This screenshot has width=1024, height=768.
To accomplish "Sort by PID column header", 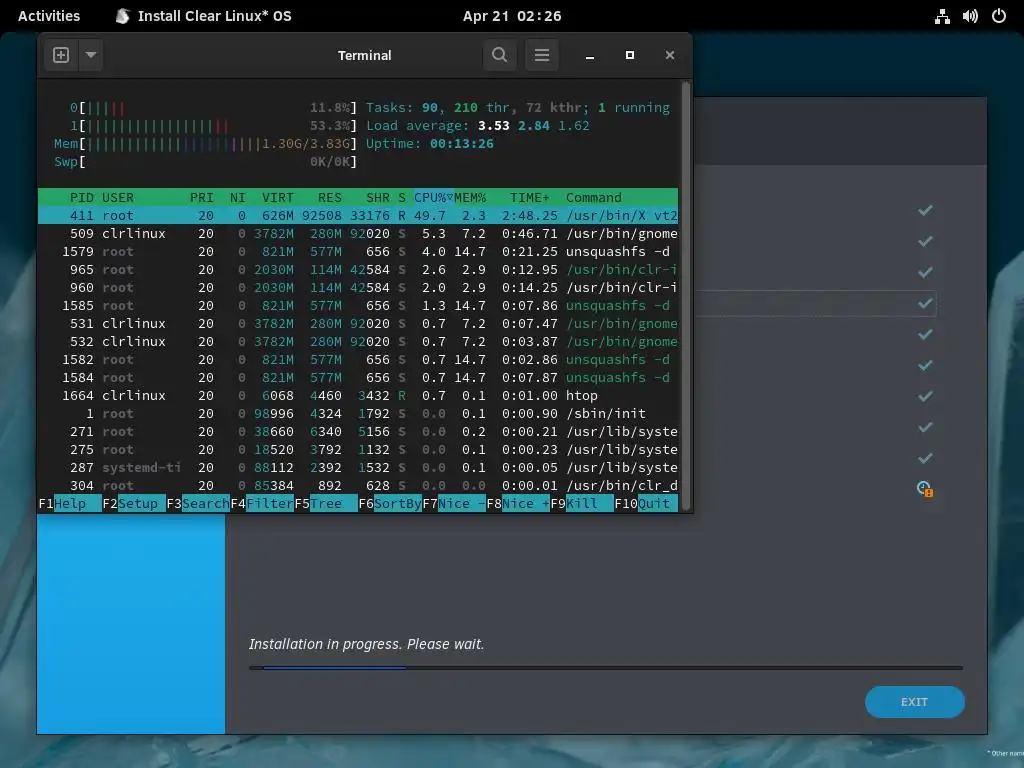I will coord(82,197).
